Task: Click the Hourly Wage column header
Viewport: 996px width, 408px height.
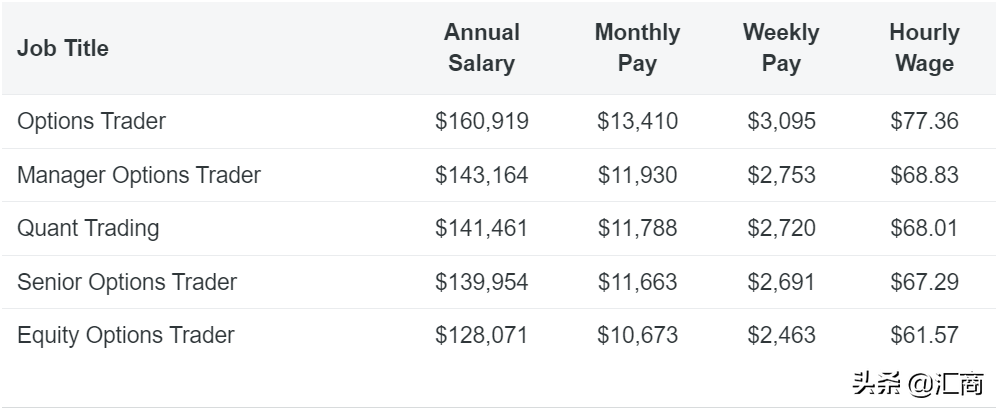Action: click(x=924, y=48)
